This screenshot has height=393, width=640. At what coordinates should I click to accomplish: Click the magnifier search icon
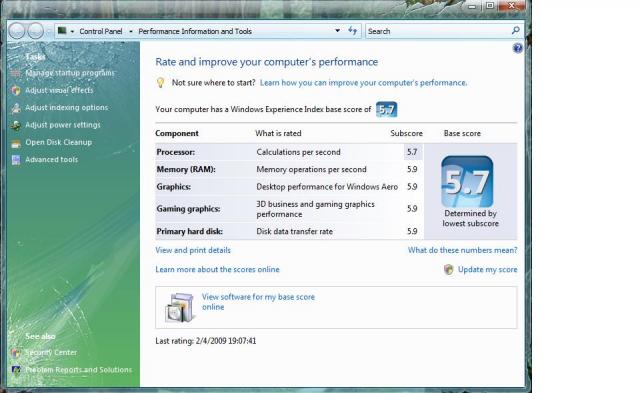[x=516, y=31]
